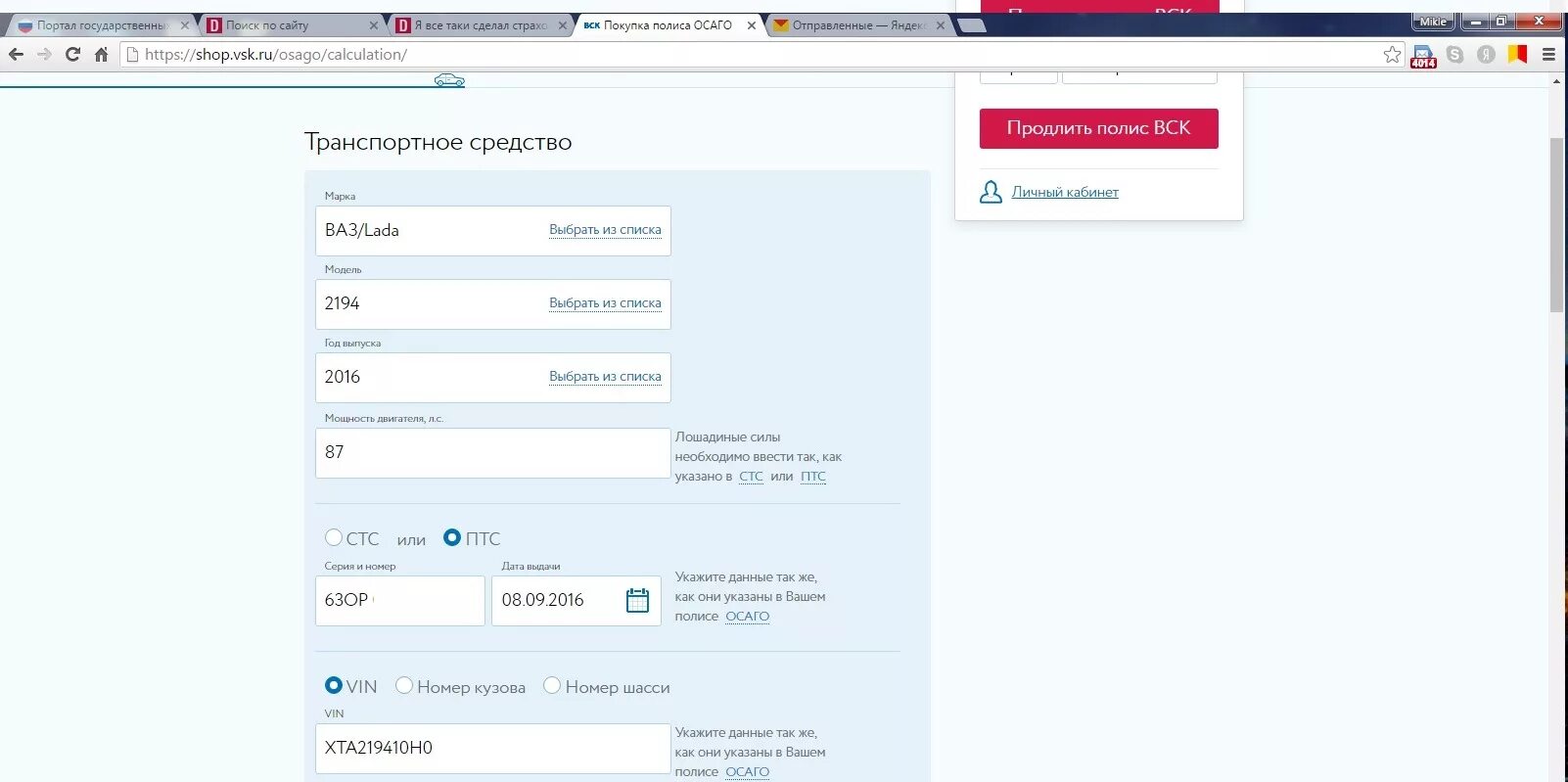Click the Yandex extension icon
Image resolution: width=1568 pixels, height=782 pixels.
(x=1486, y=55)
